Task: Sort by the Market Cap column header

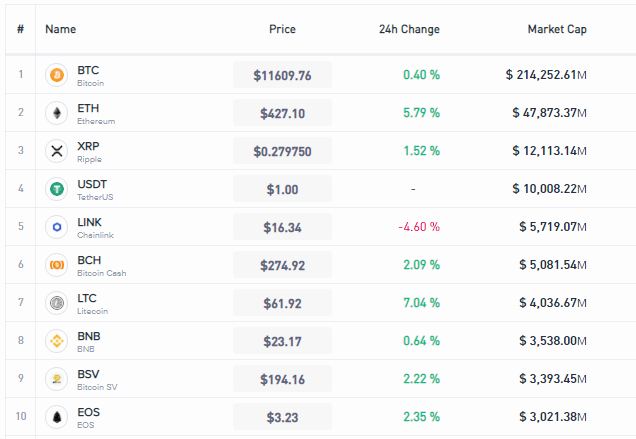Action: pyautogui.click(x=557, y=29)
